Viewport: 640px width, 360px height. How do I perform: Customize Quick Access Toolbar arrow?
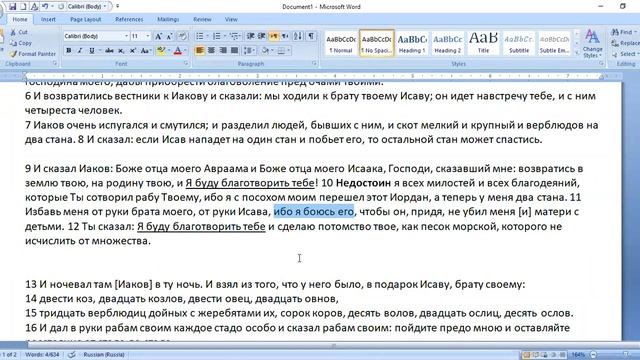coord(118,7)
